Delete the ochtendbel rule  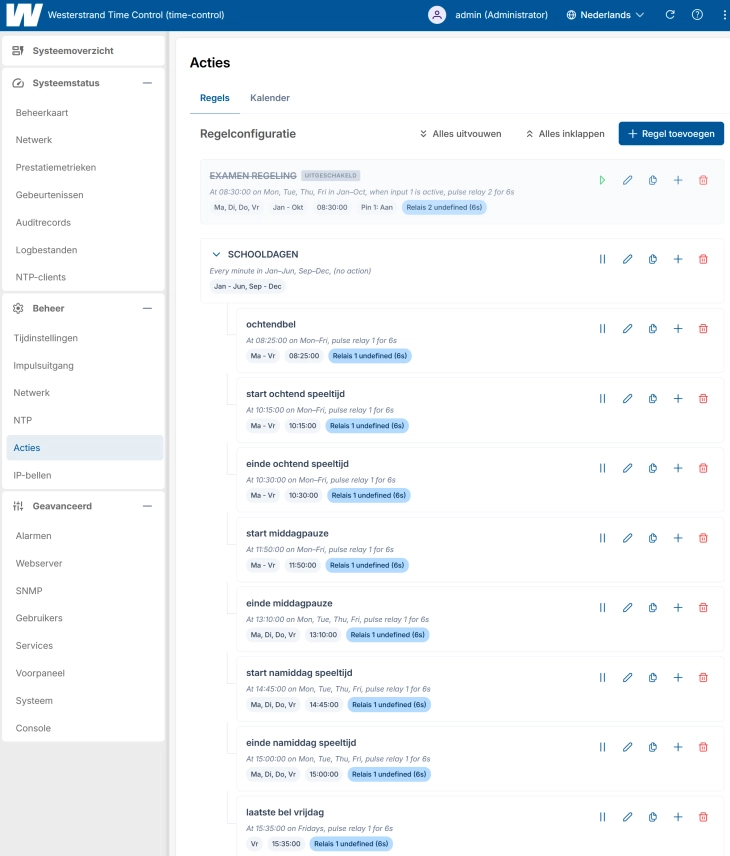pyautogui.click(x=703, y=329)
